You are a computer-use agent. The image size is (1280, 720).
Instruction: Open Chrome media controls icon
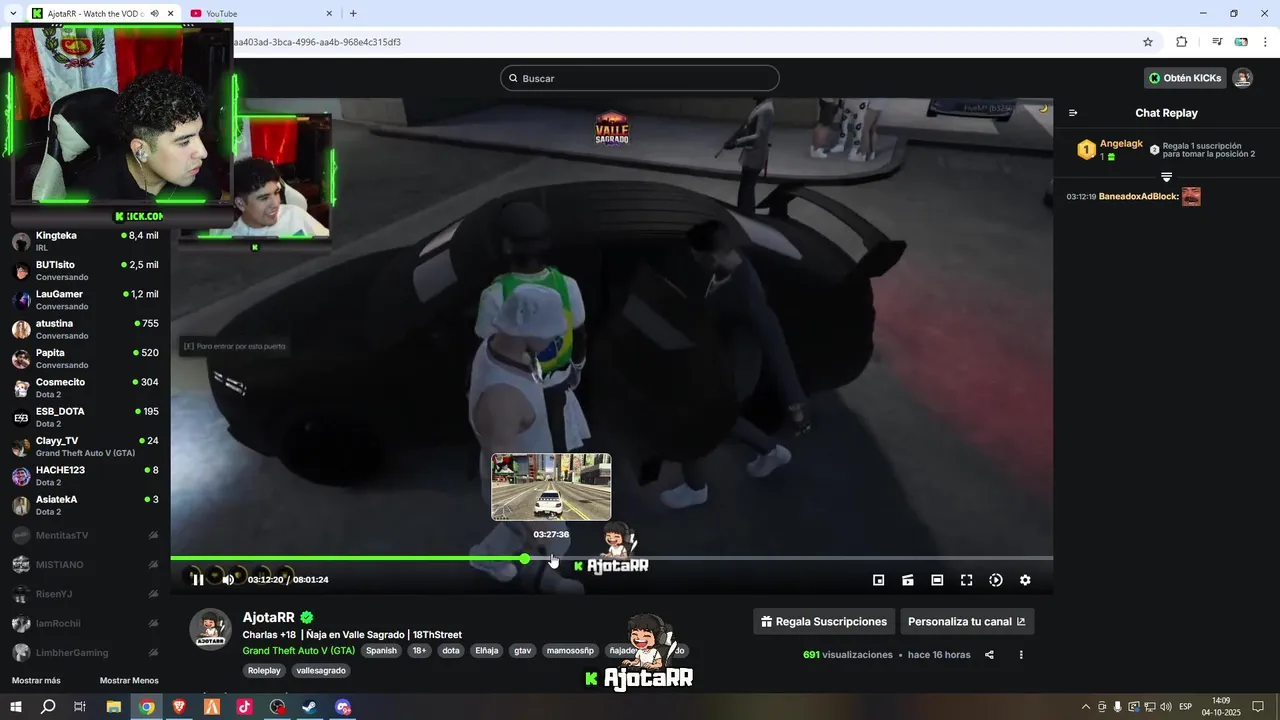point(1217,42)
